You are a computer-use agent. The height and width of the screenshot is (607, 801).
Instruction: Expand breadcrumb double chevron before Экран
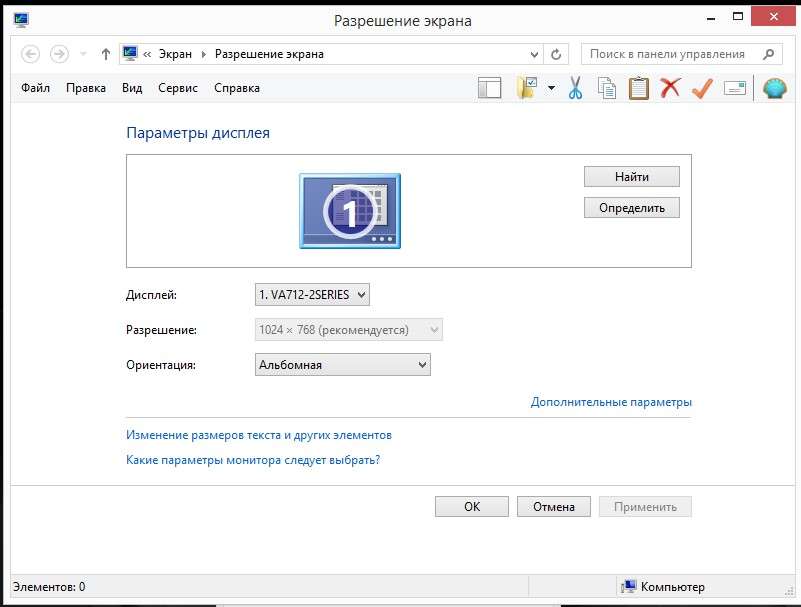[x=147, y=54]
